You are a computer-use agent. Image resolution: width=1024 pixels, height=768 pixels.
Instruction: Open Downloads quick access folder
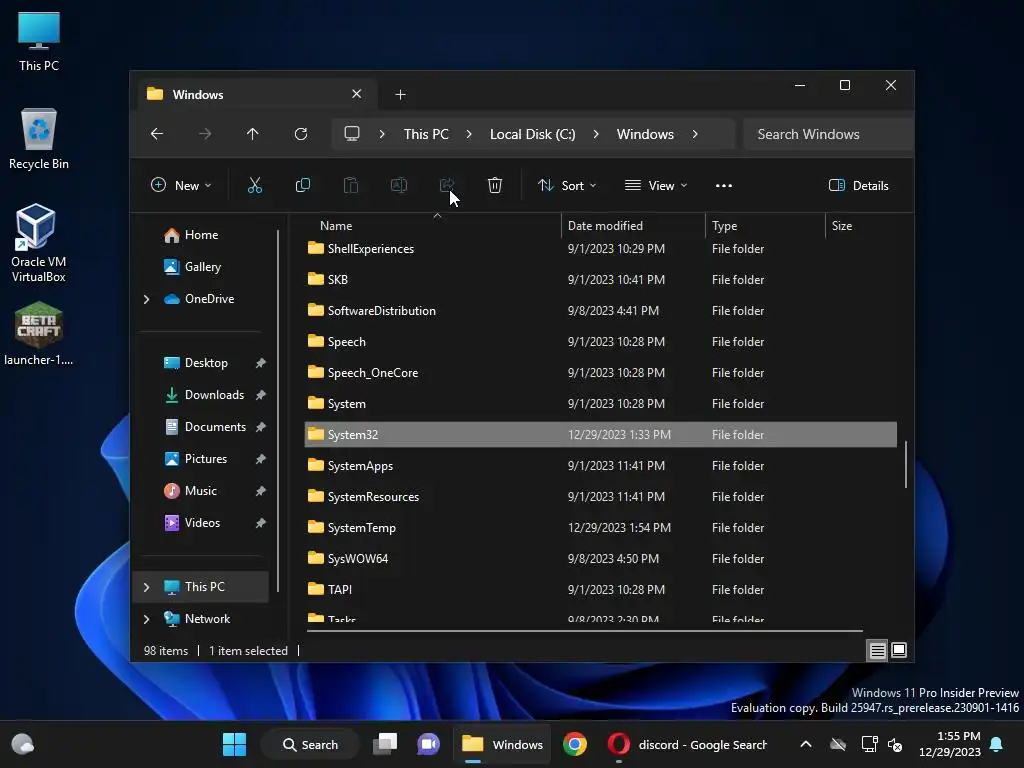click(x=204, y=395)
